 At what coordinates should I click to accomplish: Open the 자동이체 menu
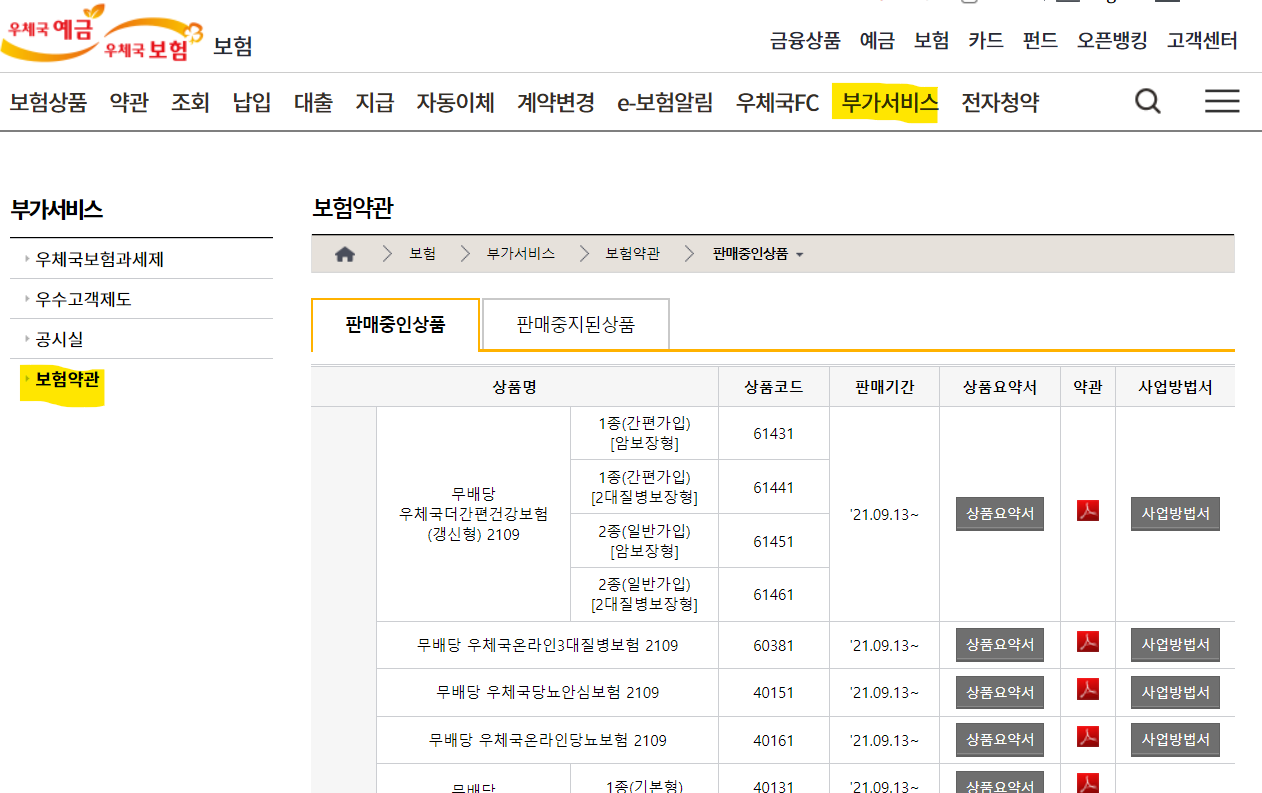coord(456,102)
